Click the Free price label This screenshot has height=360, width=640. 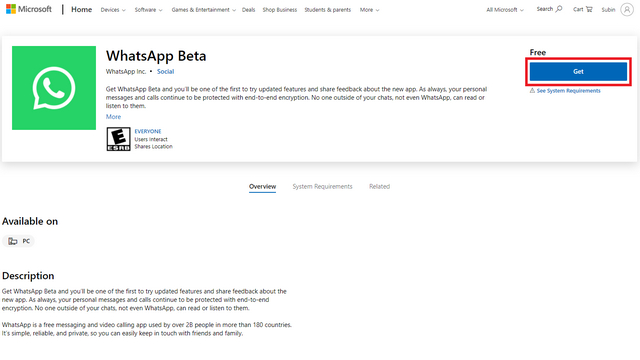538,52
